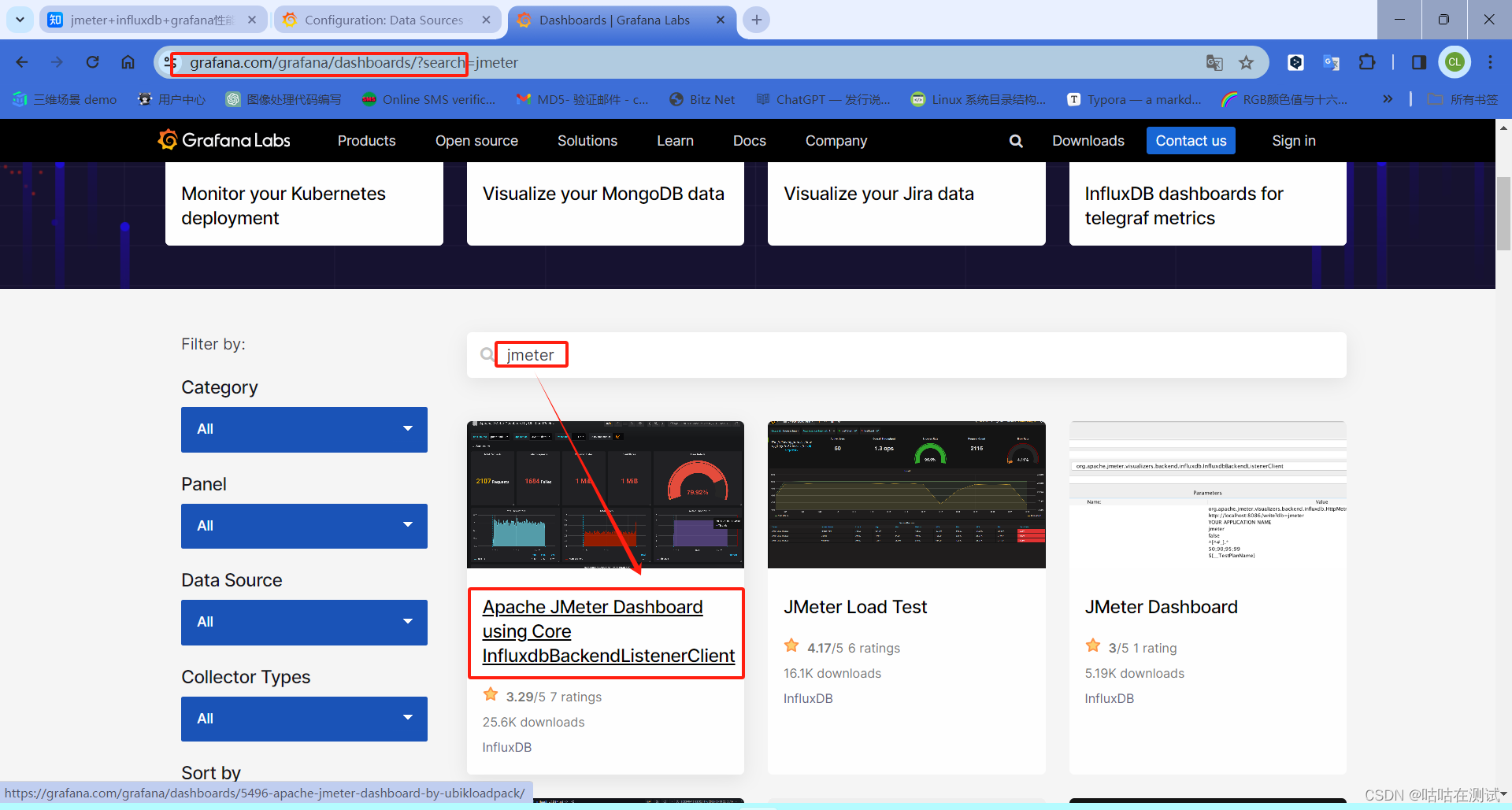
Task: Click the Contact us button
Action: pyautogui.click(x=1191, y=141)
